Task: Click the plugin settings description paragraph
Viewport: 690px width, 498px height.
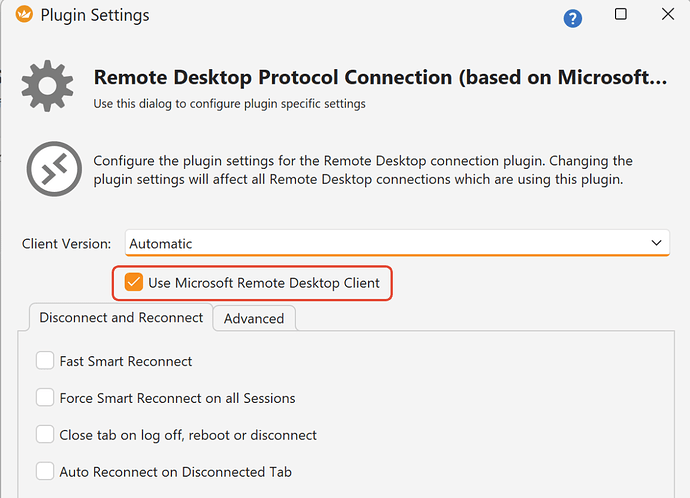Action: 363,170
